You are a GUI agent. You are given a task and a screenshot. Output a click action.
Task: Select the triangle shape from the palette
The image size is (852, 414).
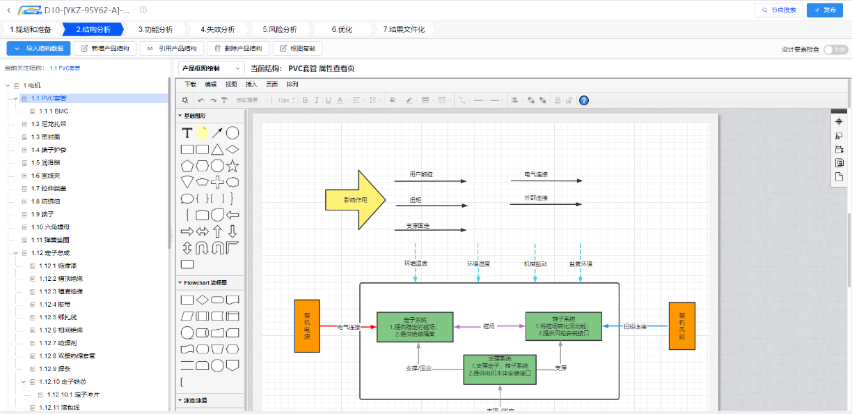pyautogui.click(x=217, y=149)
